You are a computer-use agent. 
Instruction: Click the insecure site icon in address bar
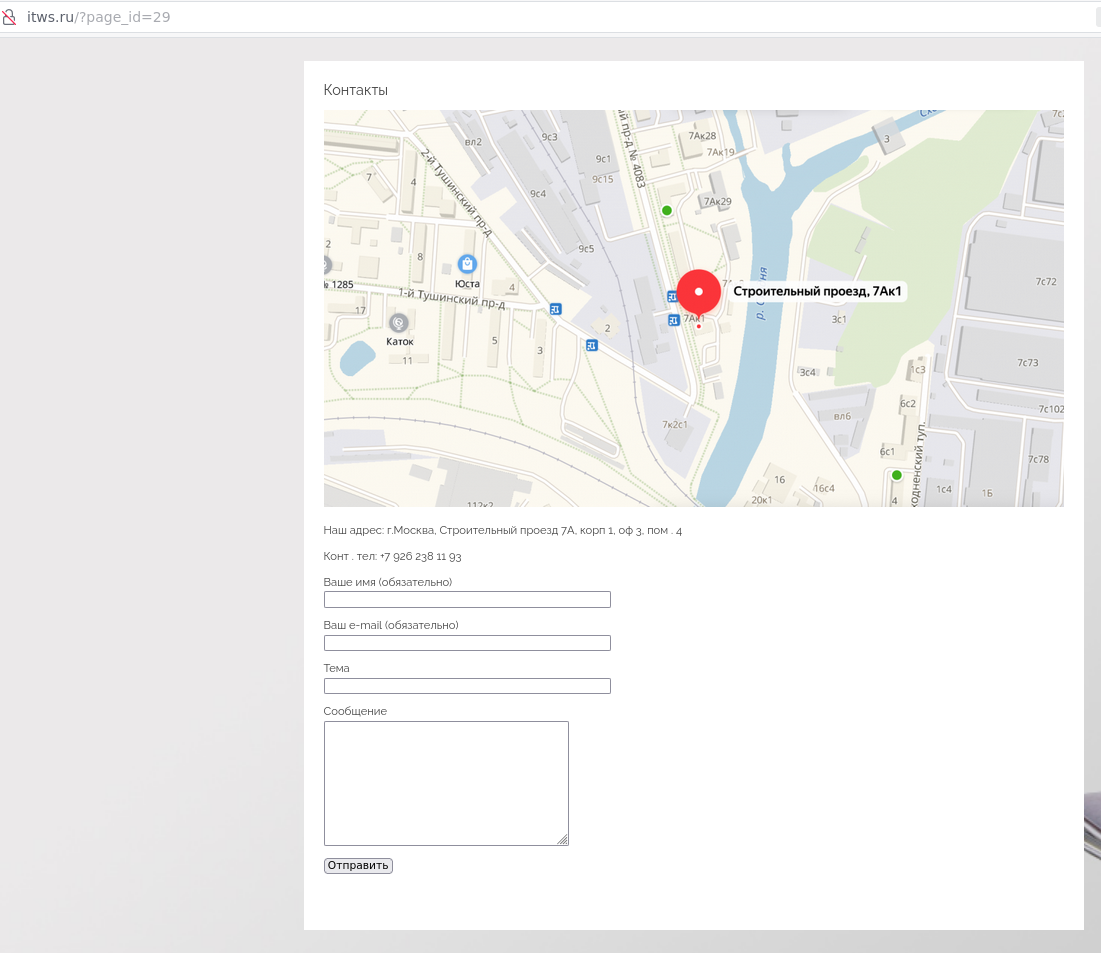[9, 17]
